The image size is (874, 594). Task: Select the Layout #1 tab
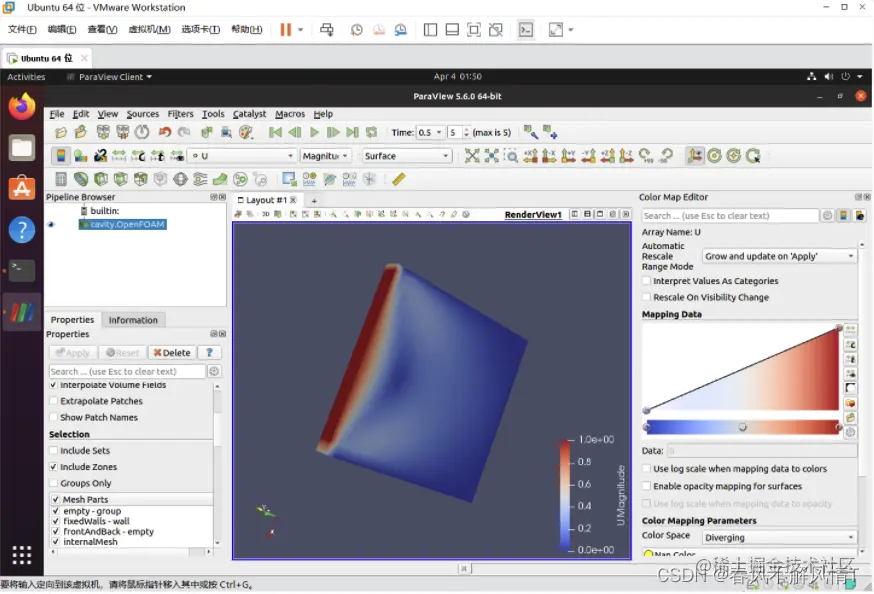coord(265,200)
